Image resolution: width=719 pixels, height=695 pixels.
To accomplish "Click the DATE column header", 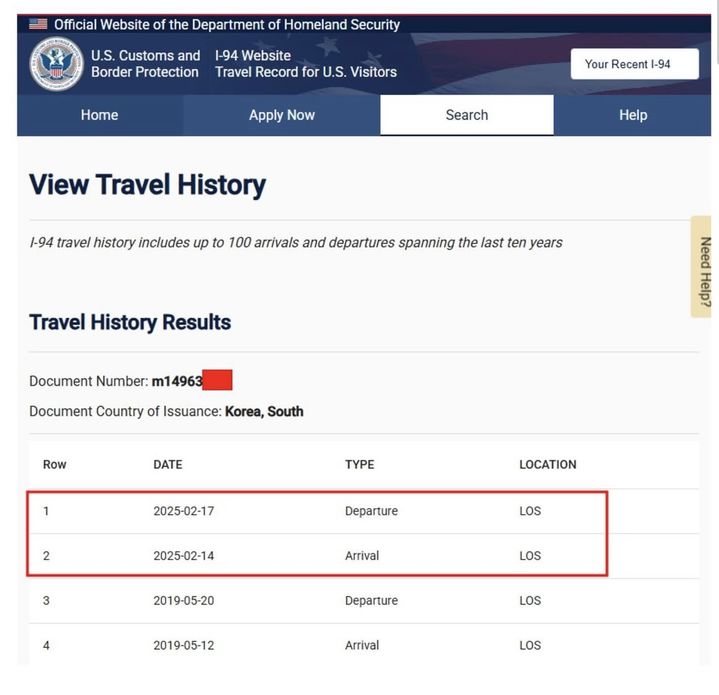I will tap(168, 465).
